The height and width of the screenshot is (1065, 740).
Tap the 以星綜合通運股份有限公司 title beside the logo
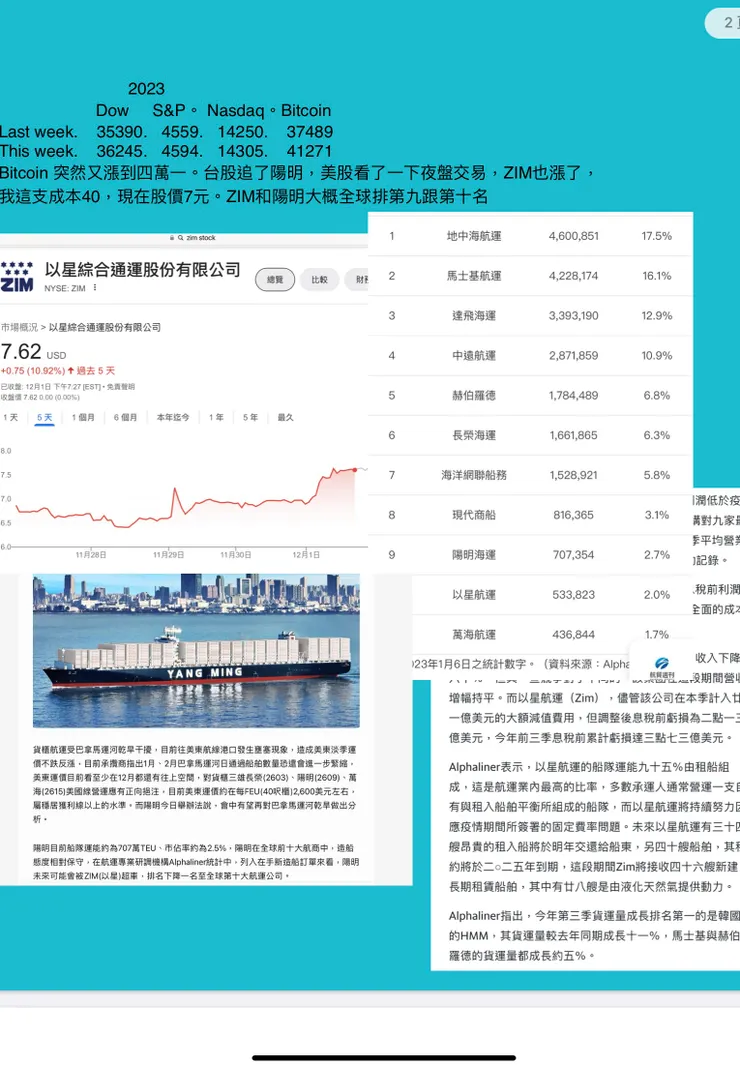tap(143, 270)
